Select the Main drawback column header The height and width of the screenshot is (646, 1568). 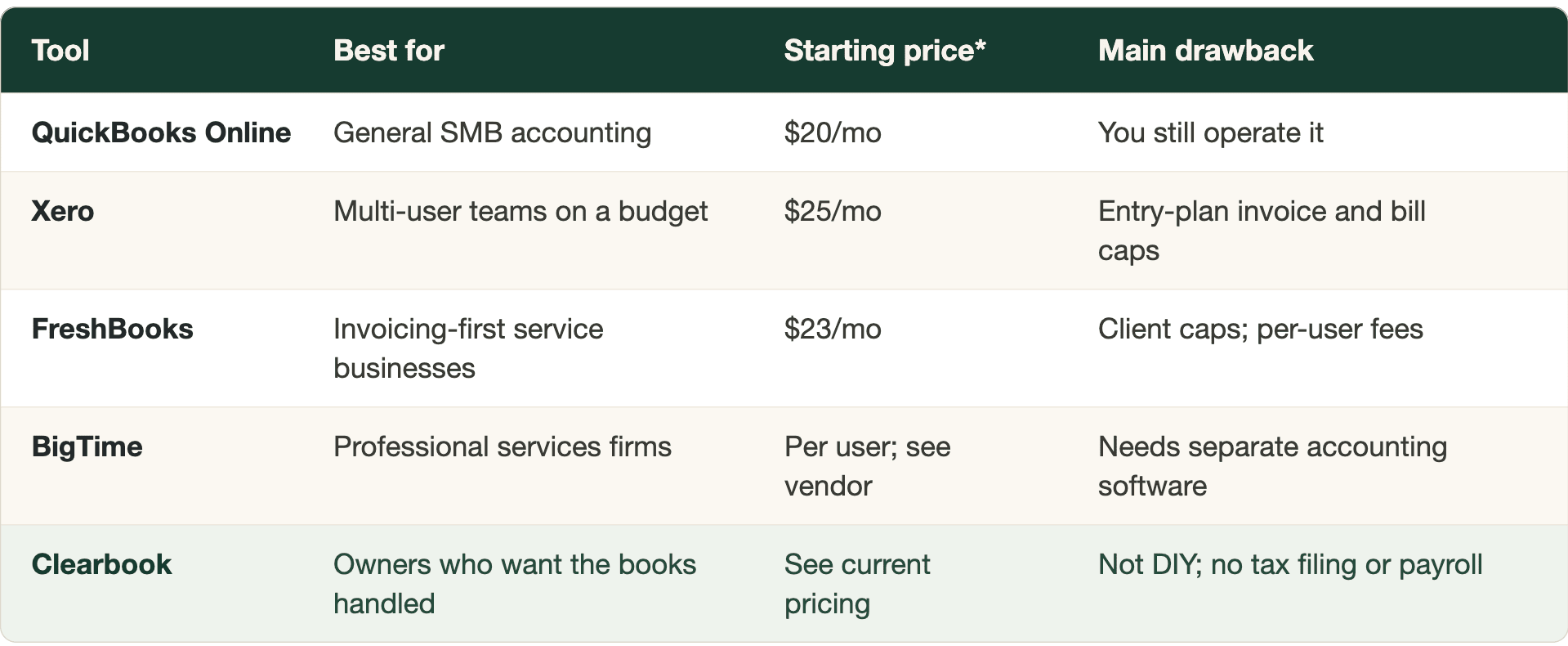pyautogui.click(x=1205, y=51)
